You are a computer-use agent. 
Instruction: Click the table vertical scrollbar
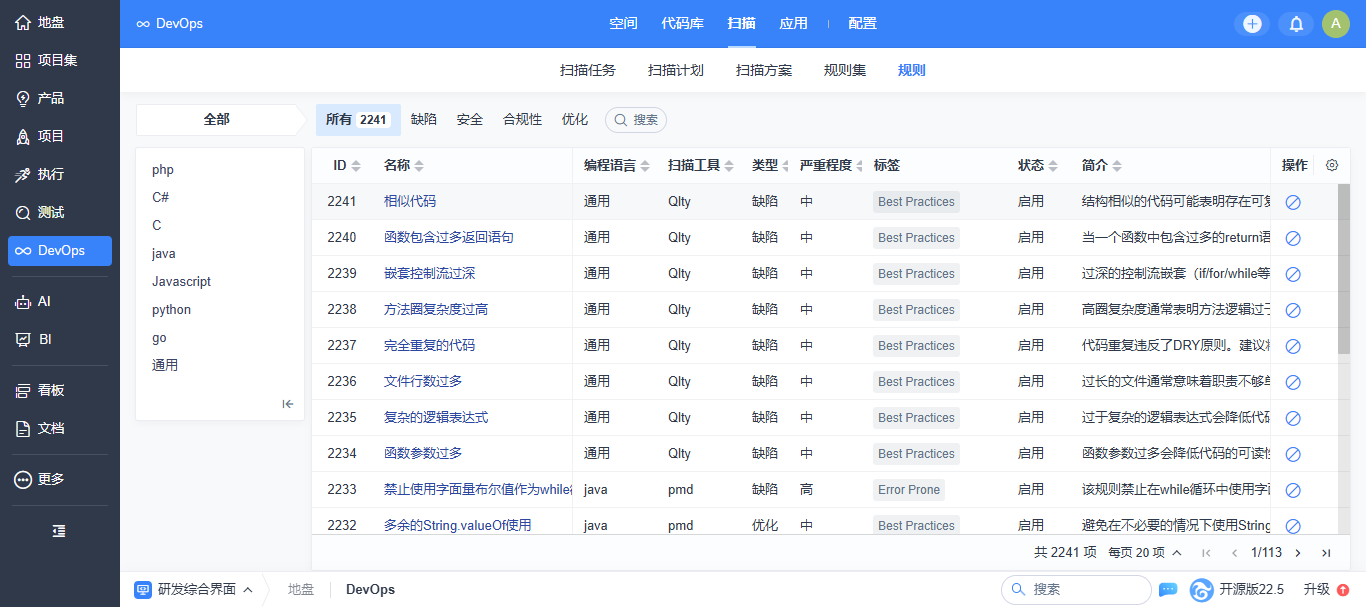[1344, 270]
